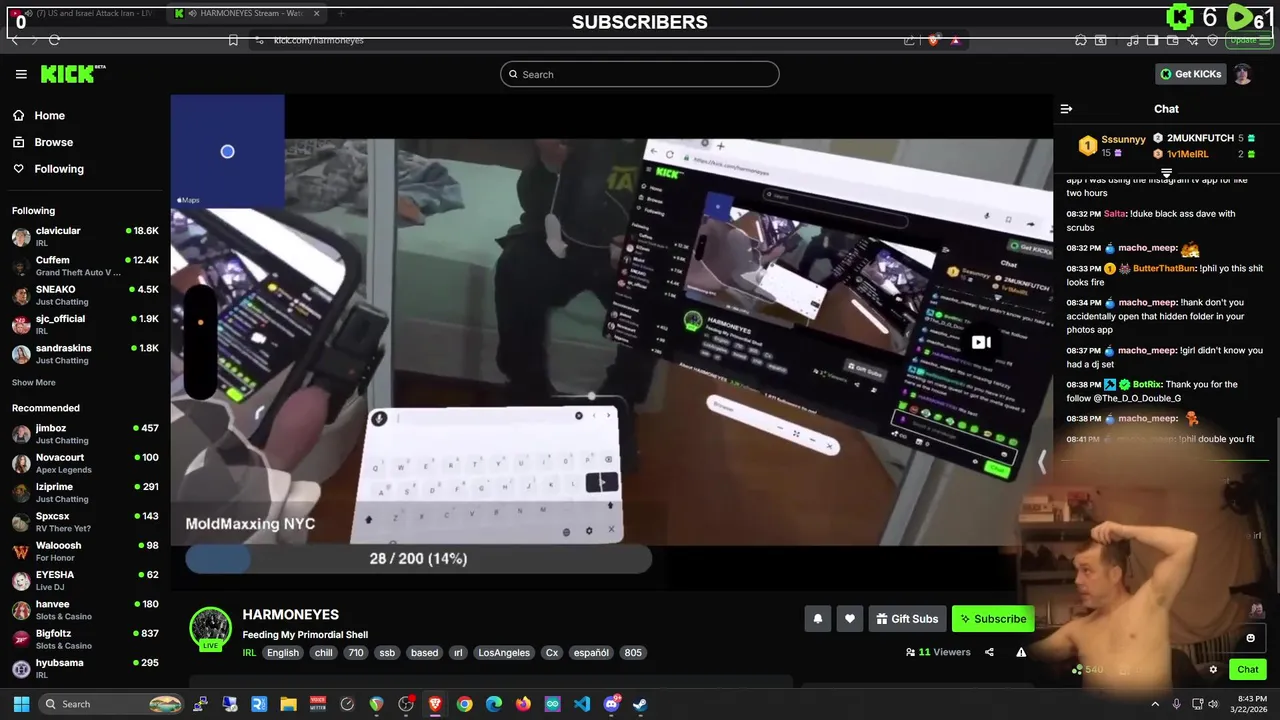Open recommended channel jimboz
Viewport: 1280px width, 720px height.
[x=85, y=434]
